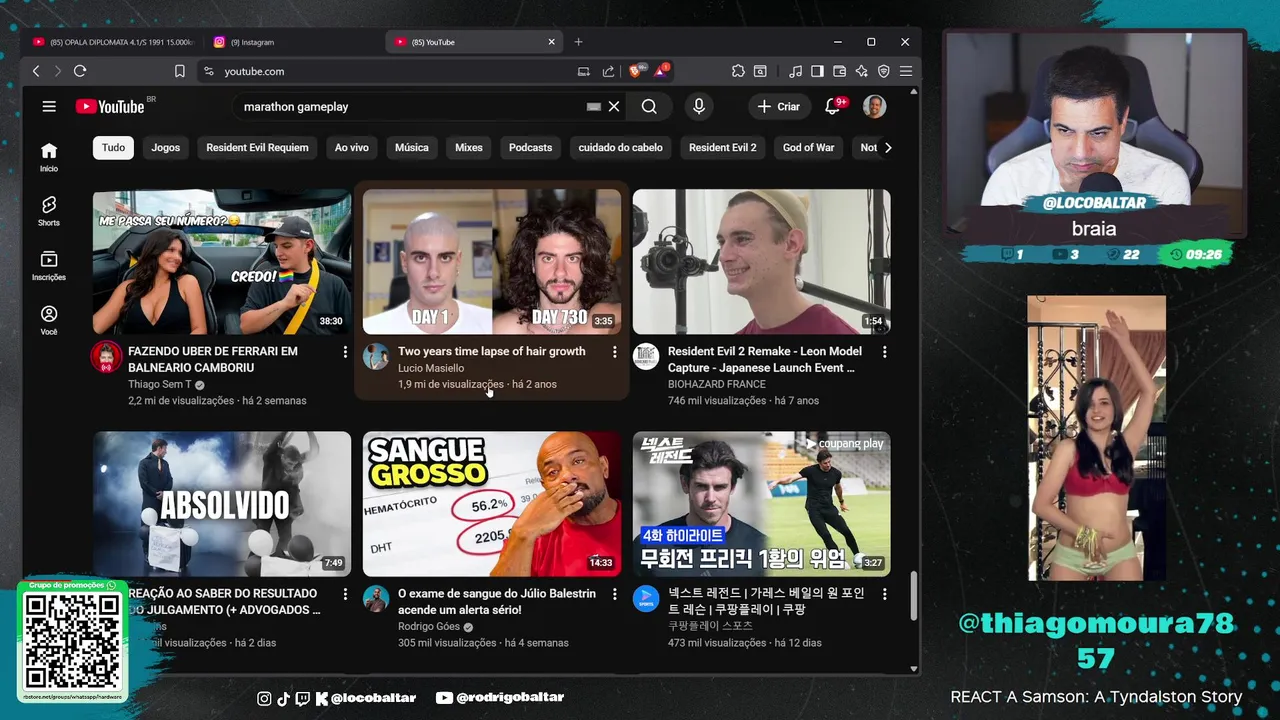
Task: Open the YouTube account avatar menu
Action: point(875,106)
